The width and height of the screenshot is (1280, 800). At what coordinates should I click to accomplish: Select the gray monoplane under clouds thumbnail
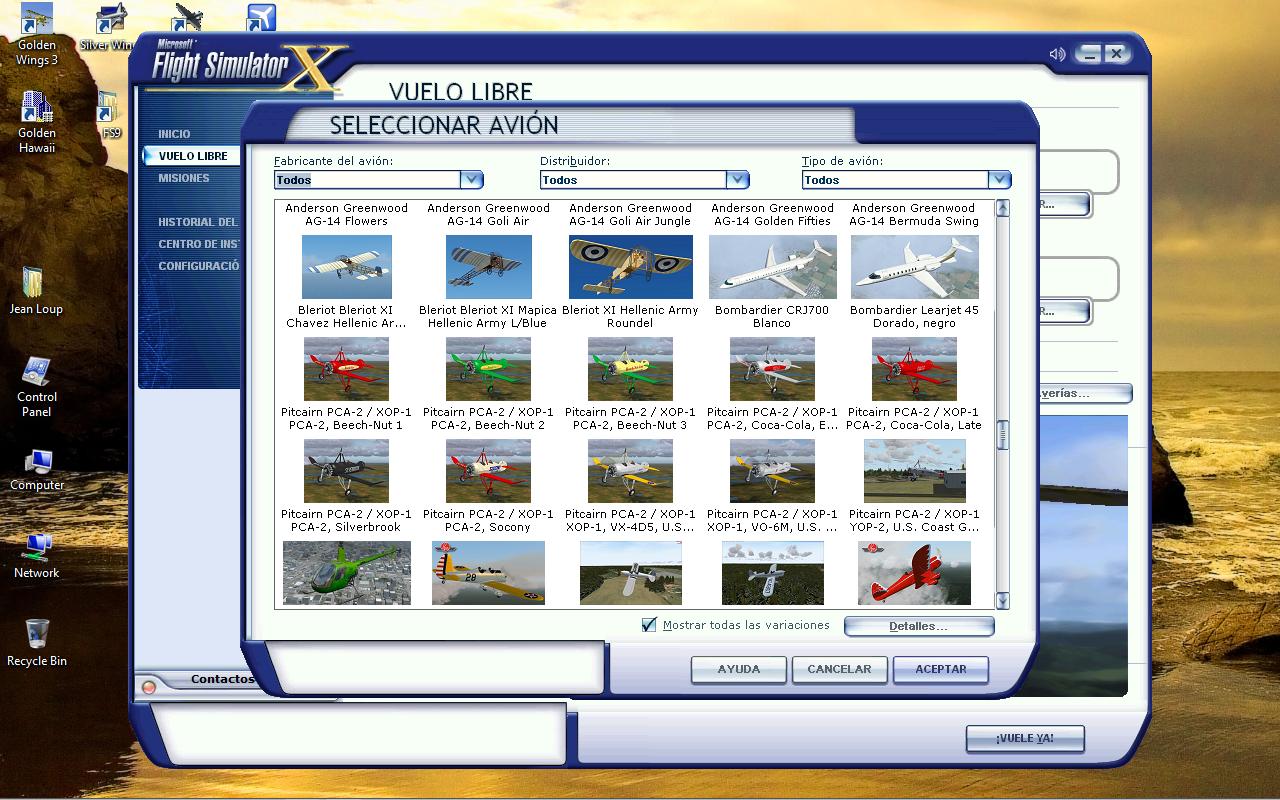(773, 573)
